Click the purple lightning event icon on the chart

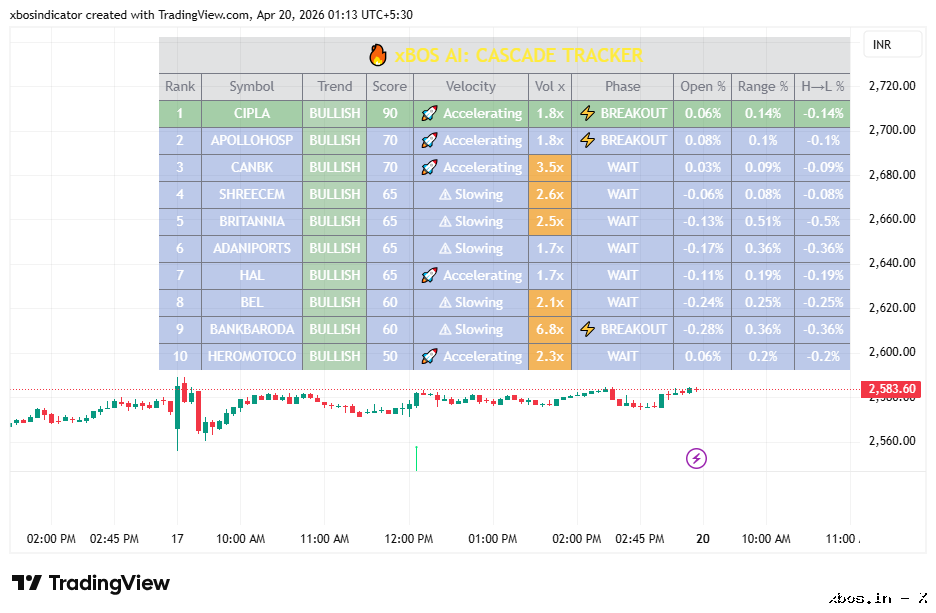point(696,458)
